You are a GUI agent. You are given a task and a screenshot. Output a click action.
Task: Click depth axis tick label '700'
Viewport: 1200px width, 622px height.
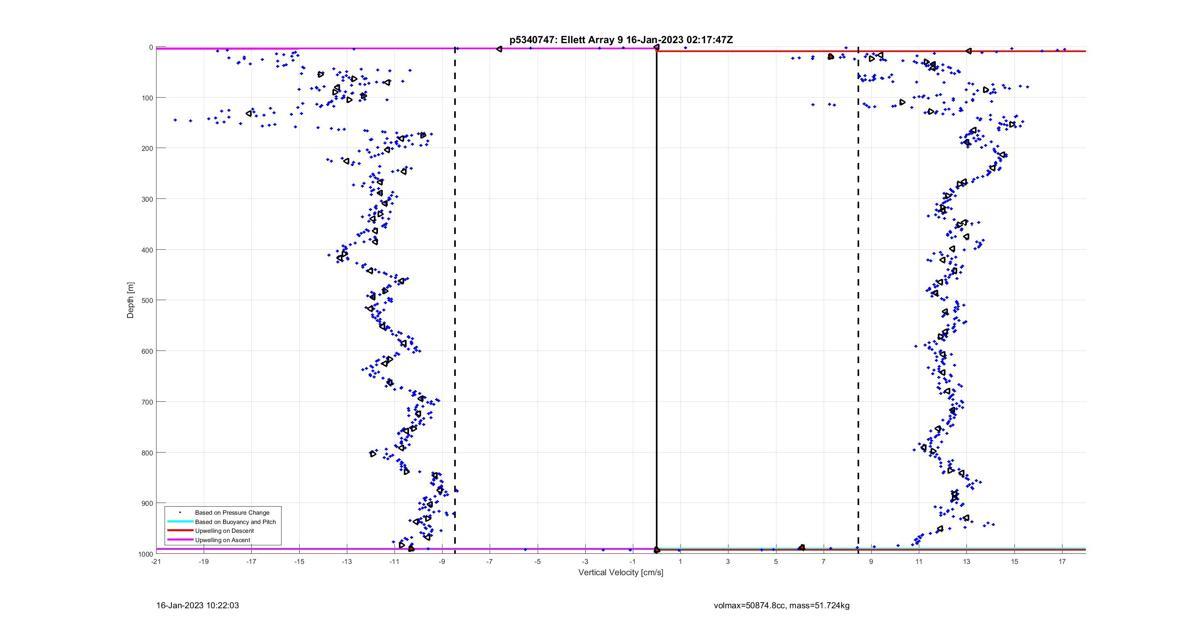tap(146, 402)
